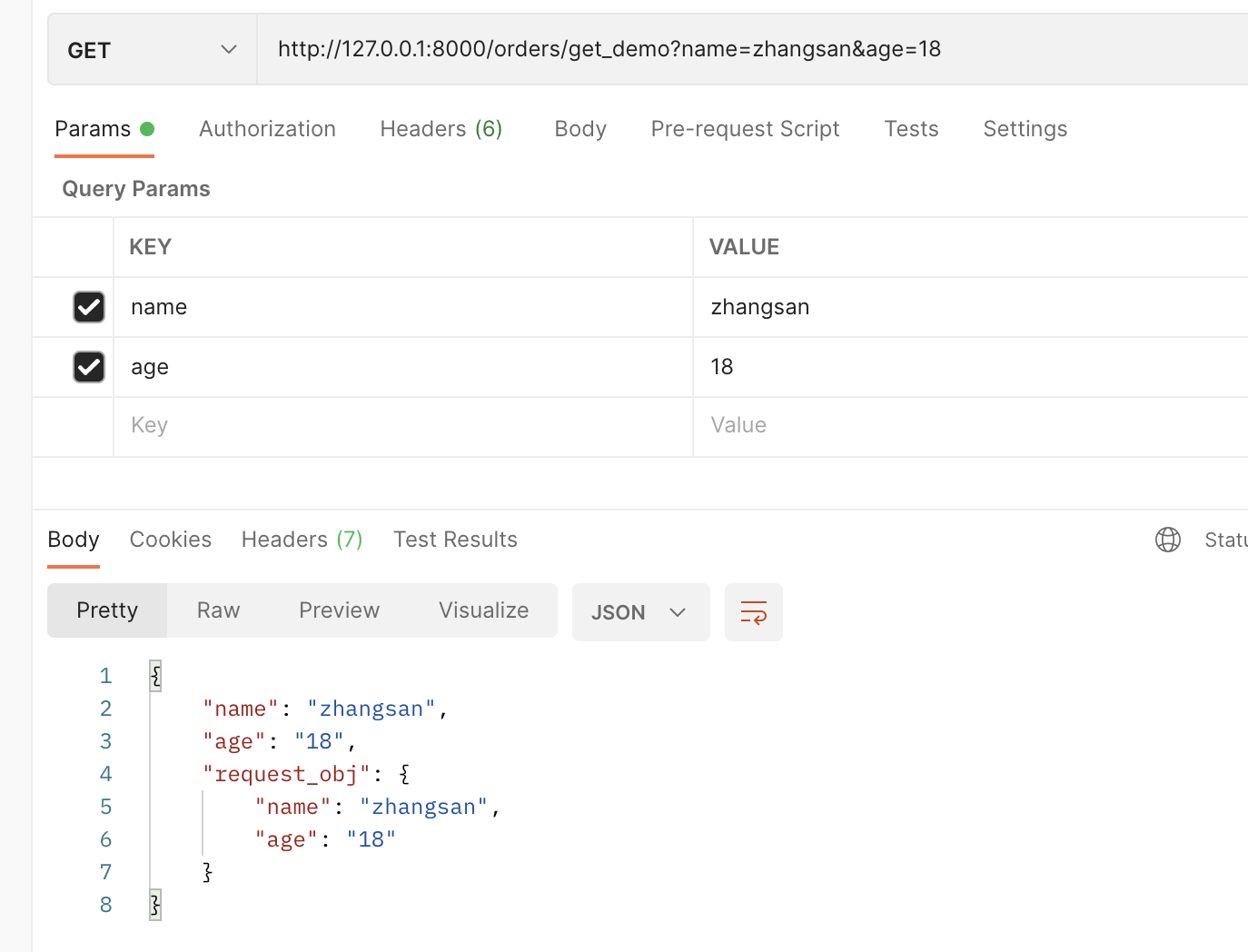Uncheck the age query parameter
The height and width of the screenshot is (952, 1248).
88,367
